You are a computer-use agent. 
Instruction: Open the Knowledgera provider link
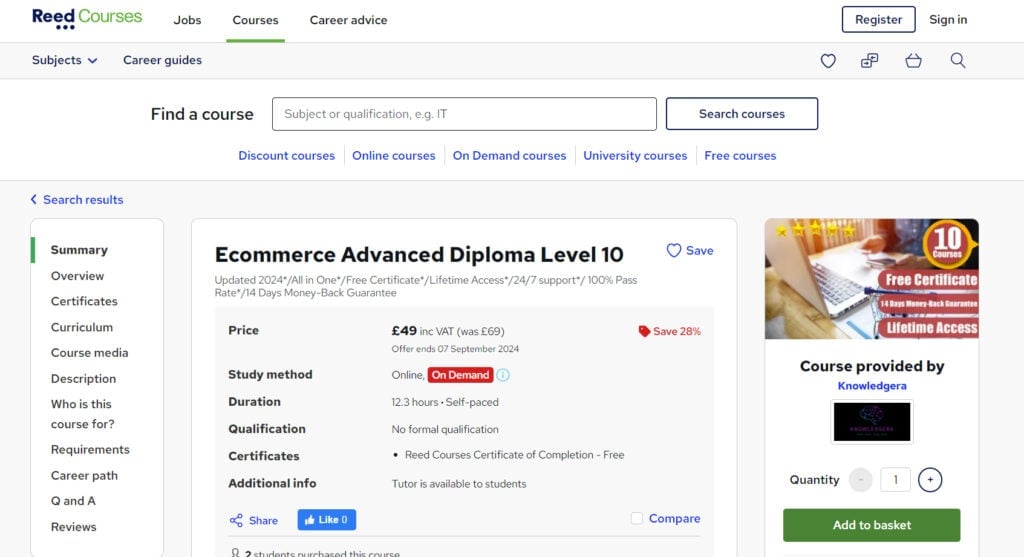pyautogui.click(x=872, y=386)
